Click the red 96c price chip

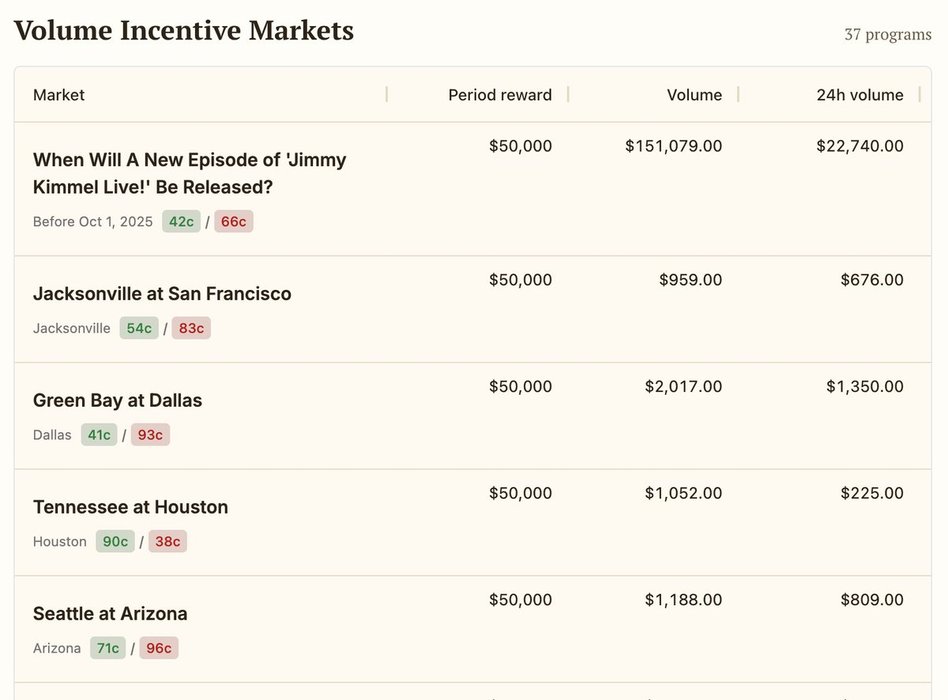158,648
